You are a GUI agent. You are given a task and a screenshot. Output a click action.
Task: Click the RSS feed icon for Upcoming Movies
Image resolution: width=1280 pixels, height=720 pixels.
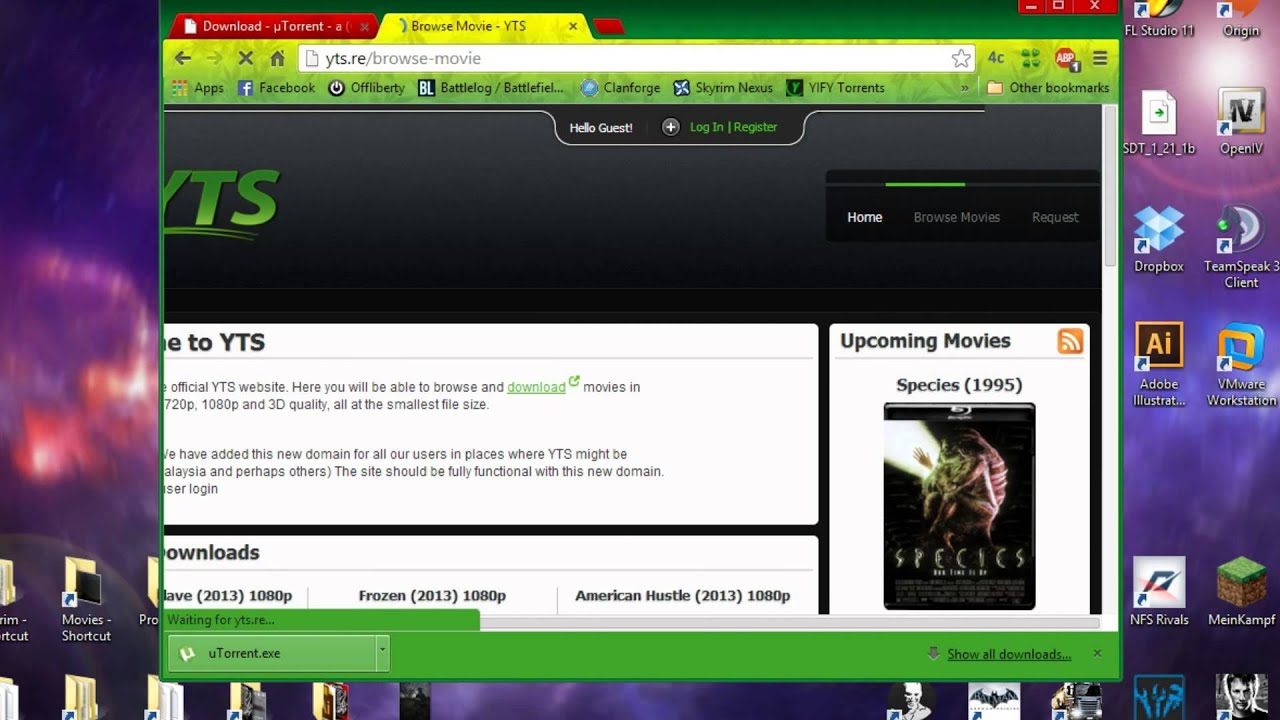(x=1070, y=341)
